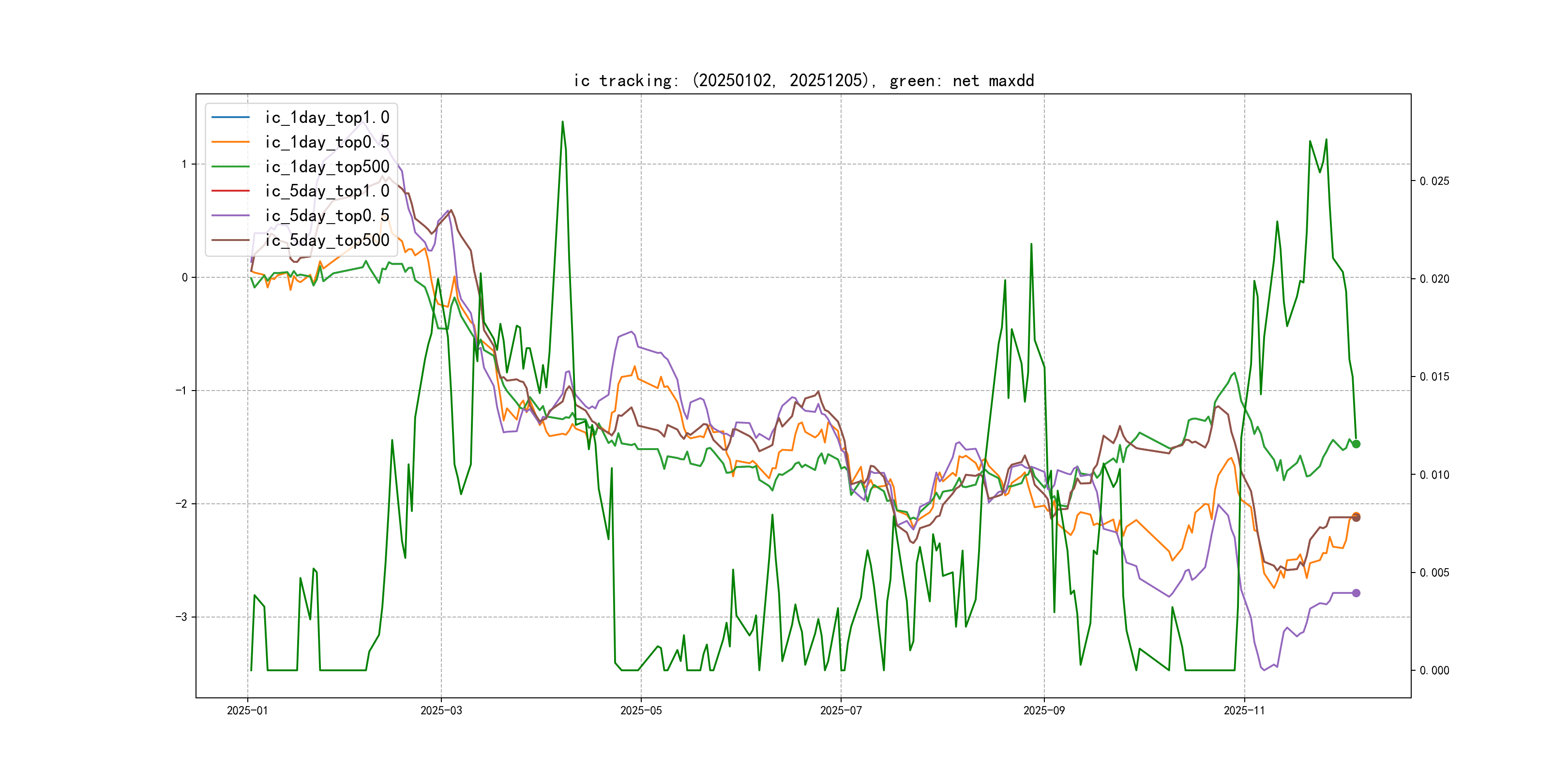This screenshot has height=784, width=1568.
Task: Click the 0.000 right axis label
Action: [x=1434, y=671]
